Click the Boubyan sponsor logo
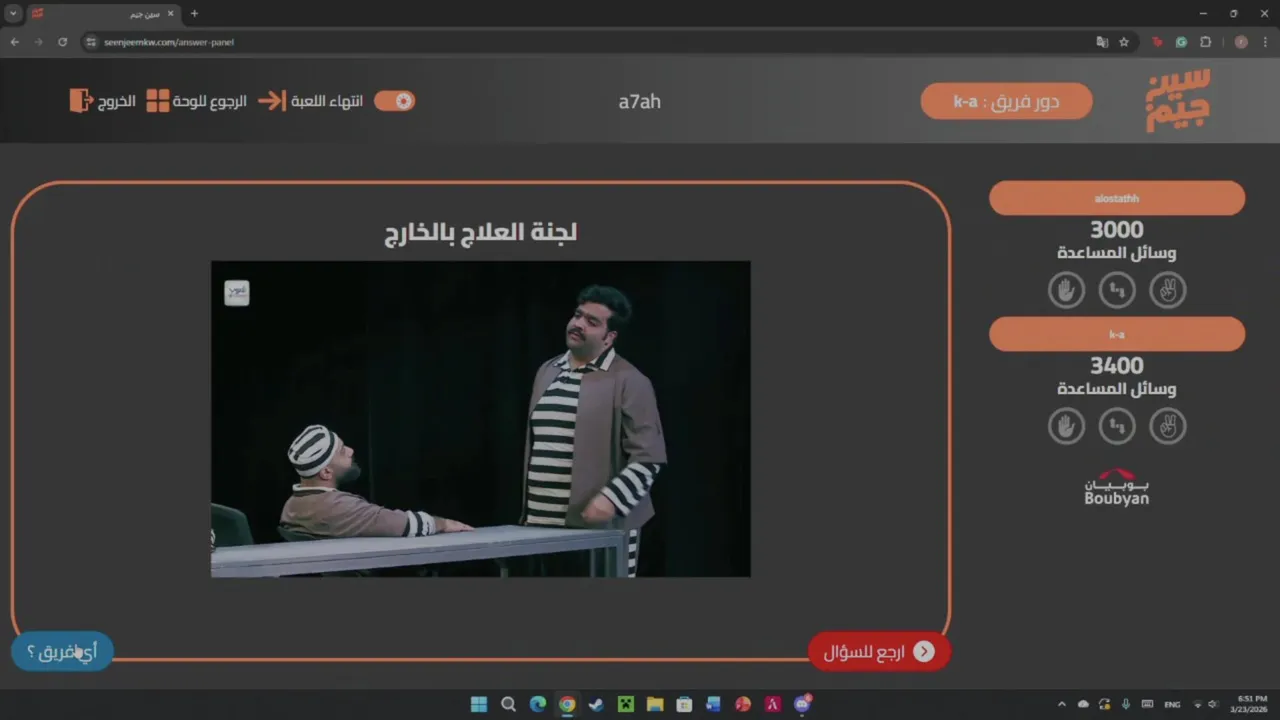 (1117, 487)
